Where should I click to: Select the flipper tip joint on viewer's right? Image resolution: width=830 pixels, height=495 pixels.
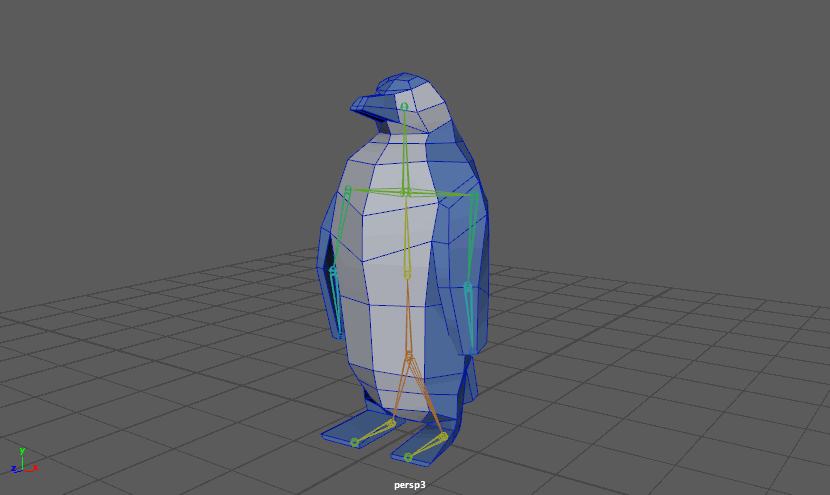(472, 351)
